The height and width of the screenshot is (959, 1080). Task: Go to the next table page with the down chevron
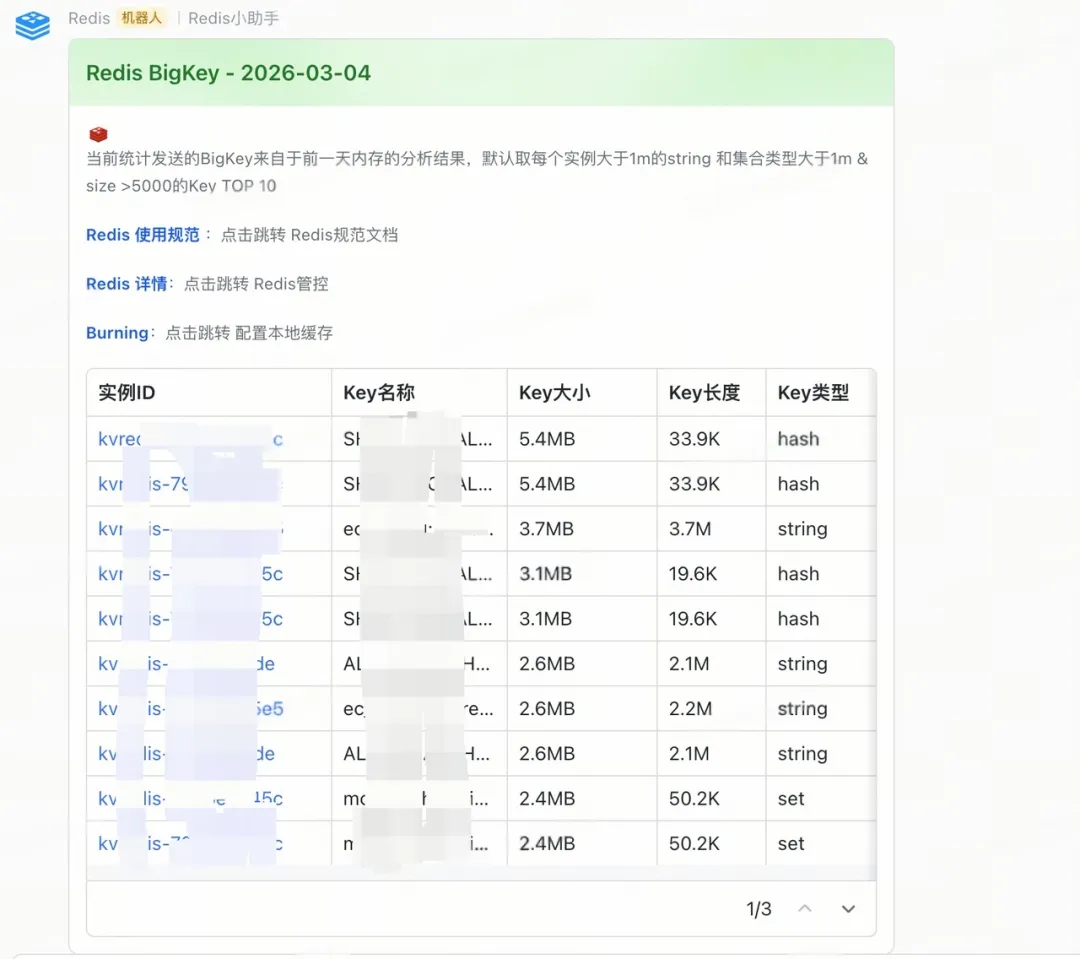point(849,909)
